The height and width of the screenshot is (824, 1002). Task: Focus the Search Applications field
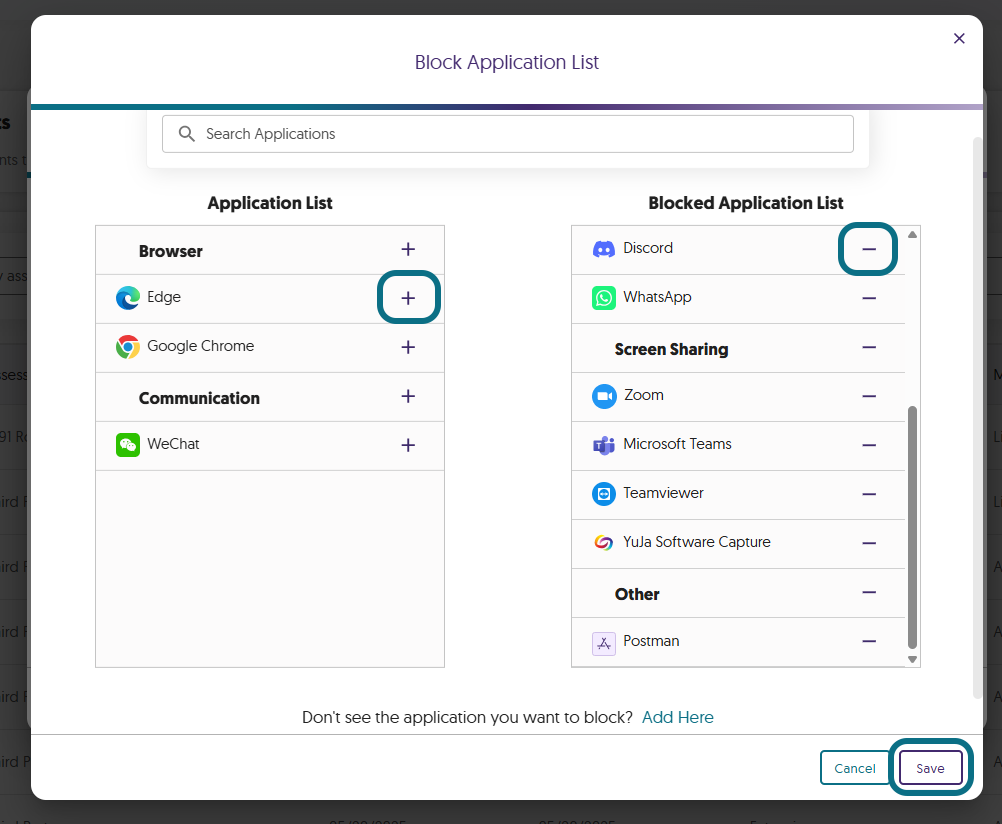507,134
